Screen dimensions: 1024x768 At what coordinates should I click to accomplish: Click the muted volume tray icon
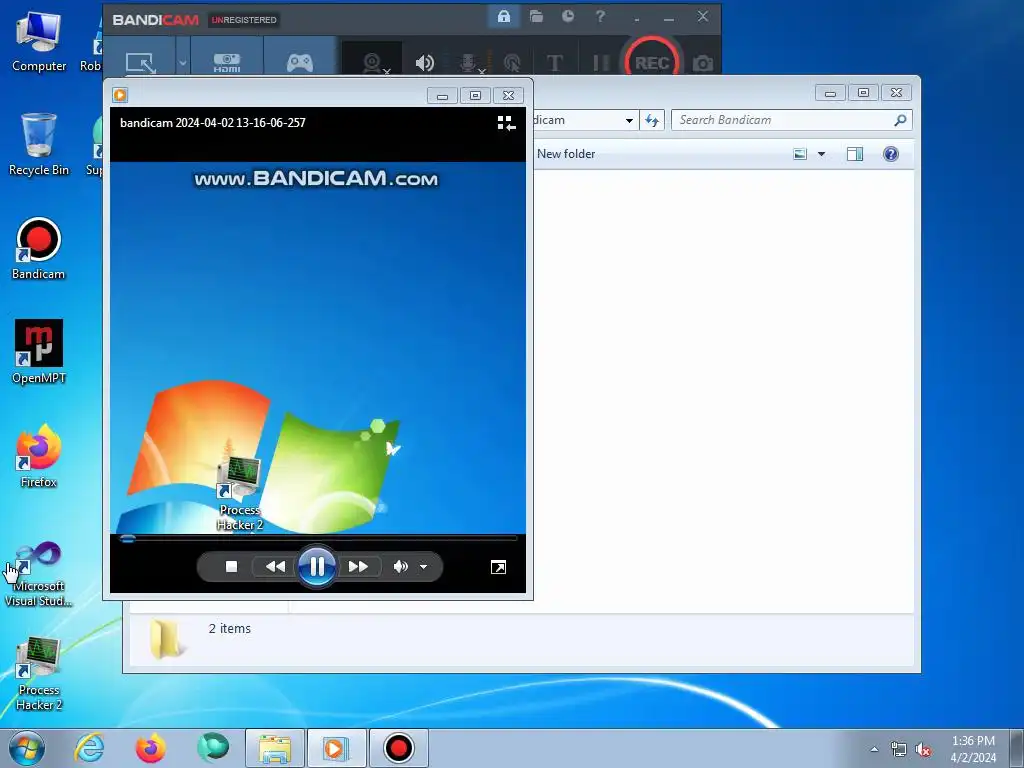[923, 749]
